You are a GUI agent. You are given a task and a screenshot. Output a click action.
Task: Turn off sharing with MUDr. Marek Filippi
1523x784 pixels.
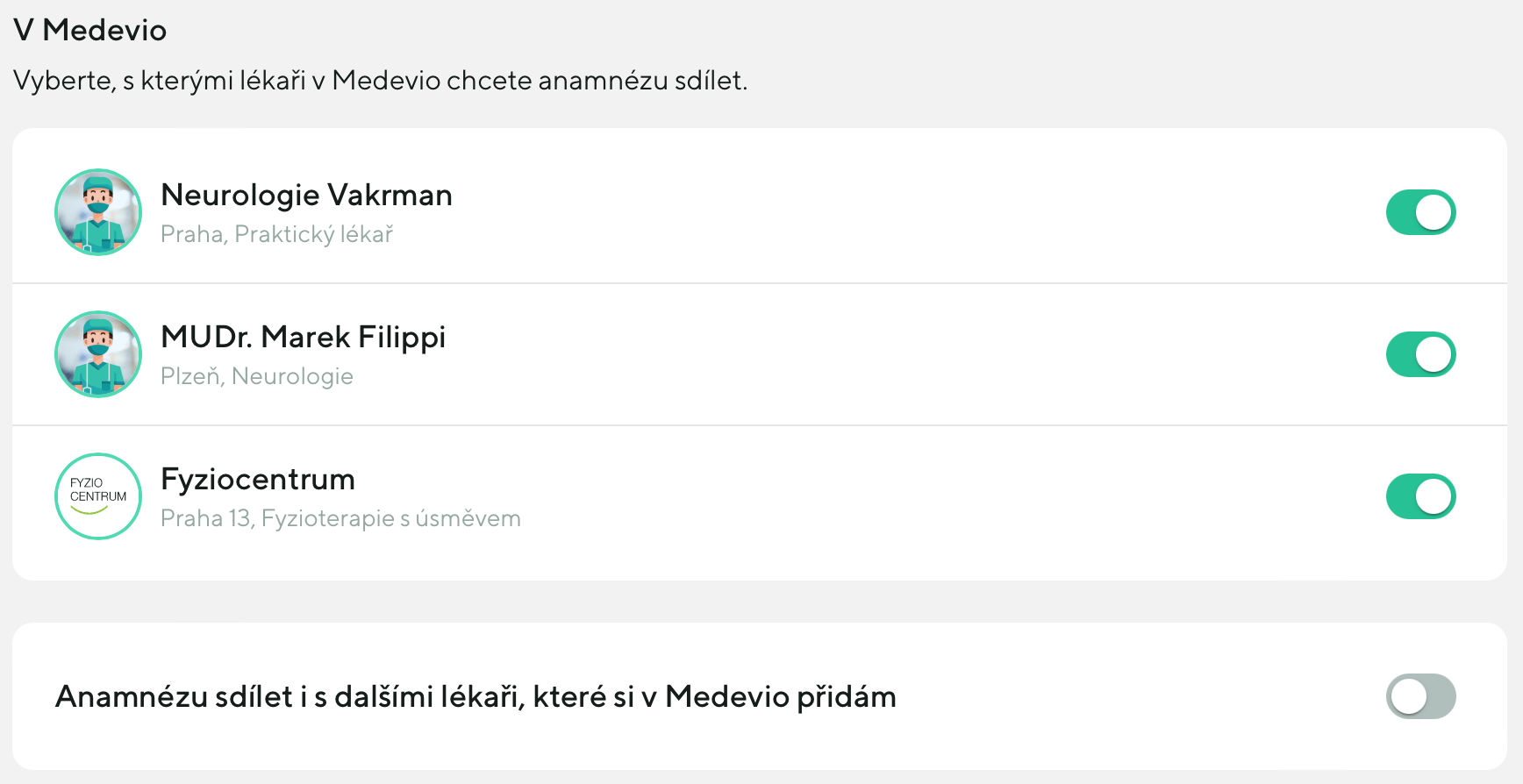coord(1420,354)
